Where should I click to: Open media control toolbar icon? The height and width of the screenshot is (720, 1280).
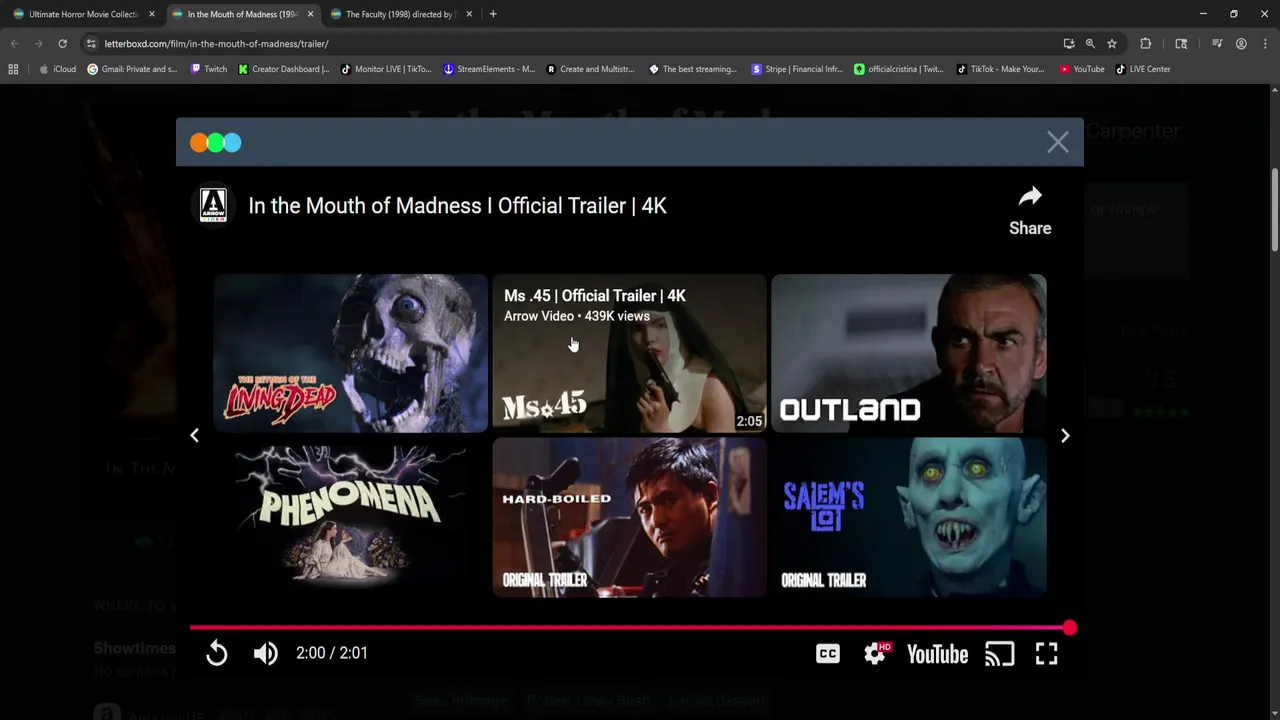[1217, 44]
